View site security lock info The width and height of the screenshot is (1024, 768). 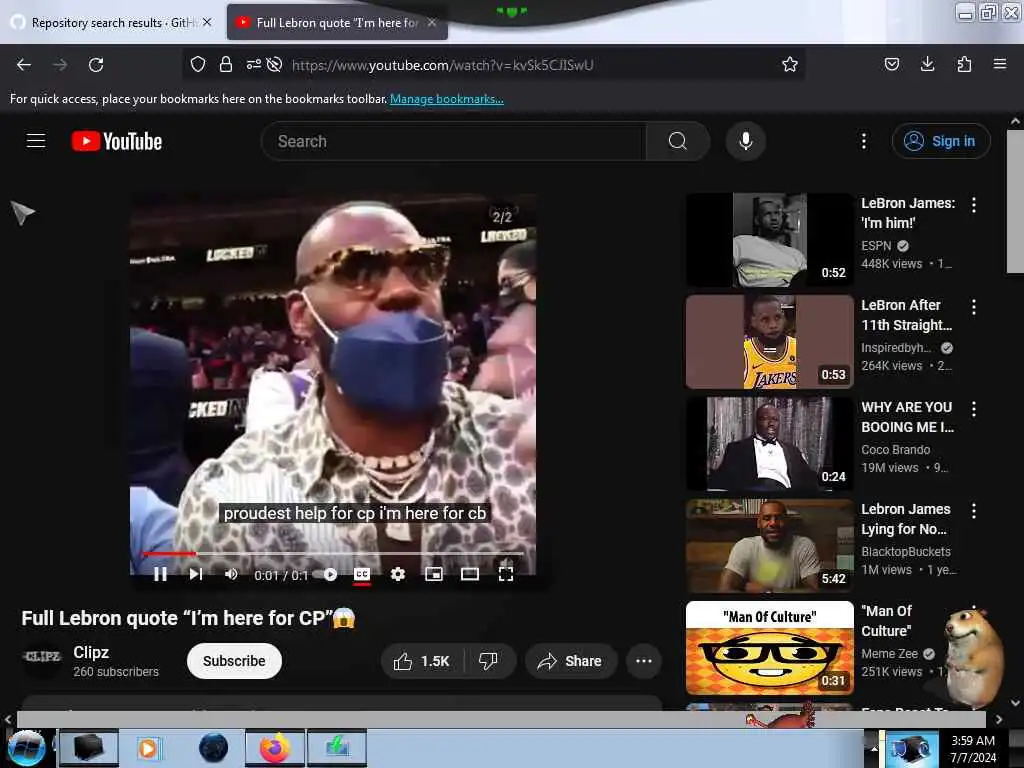click(x=226, y=64)
